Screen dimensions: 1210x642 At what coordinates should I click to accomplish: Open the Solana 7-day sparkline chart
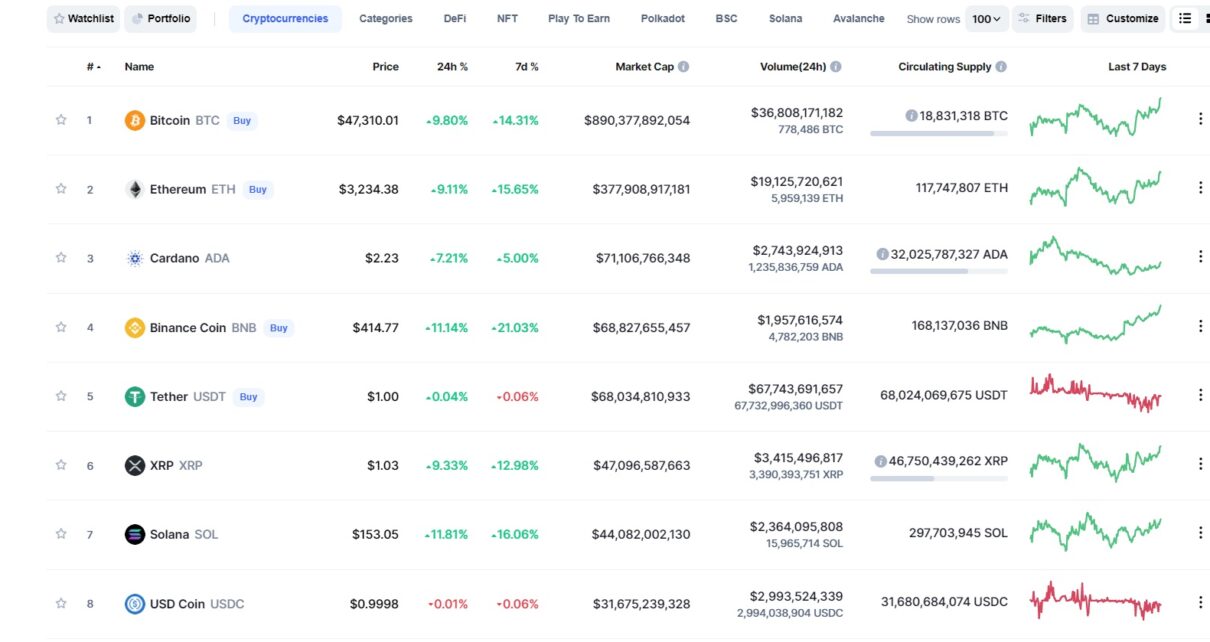[x=1096, y=531]
